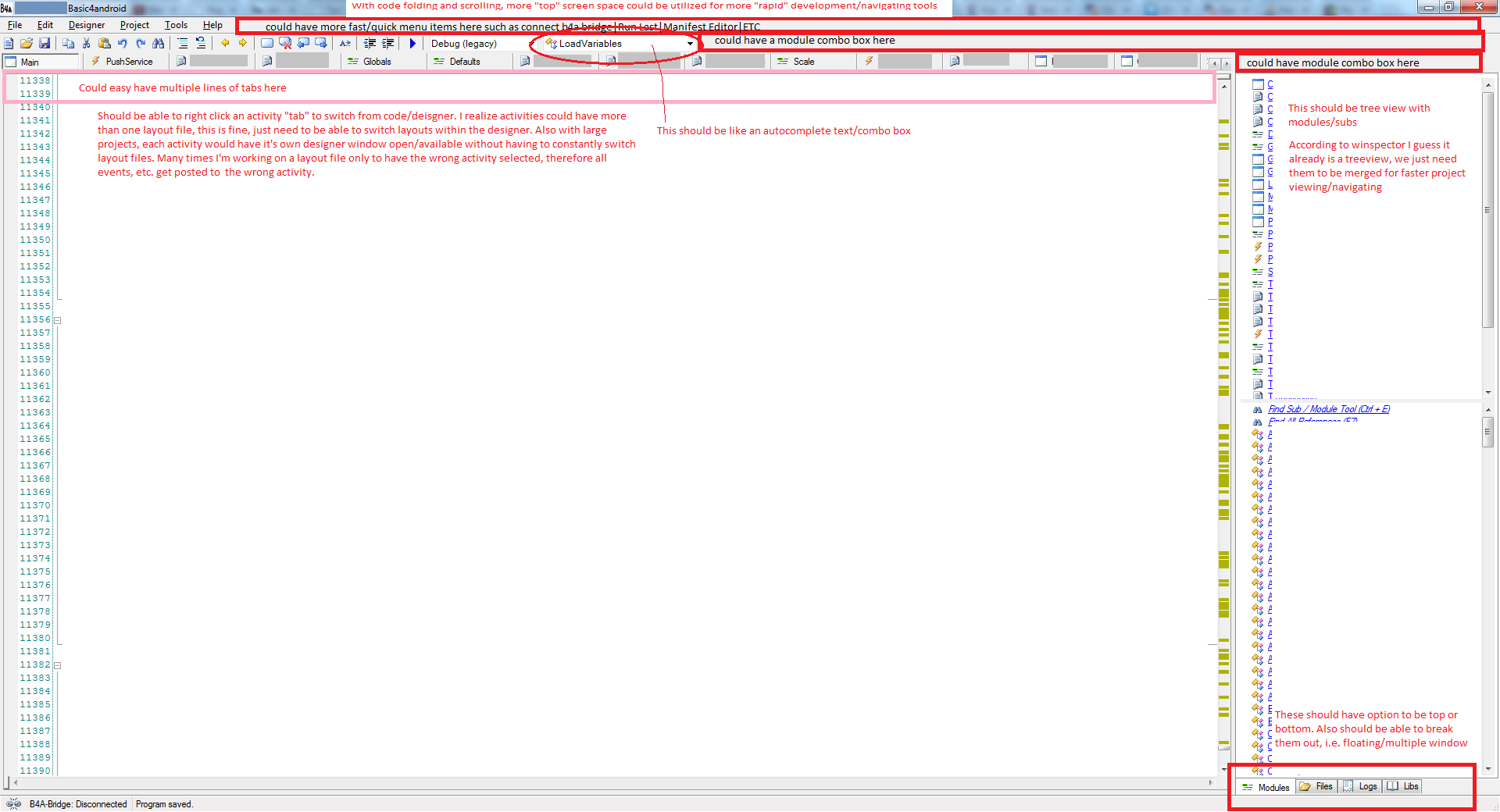
Task: Open the Find Sub / Module Tool link
Action: 1329,409
